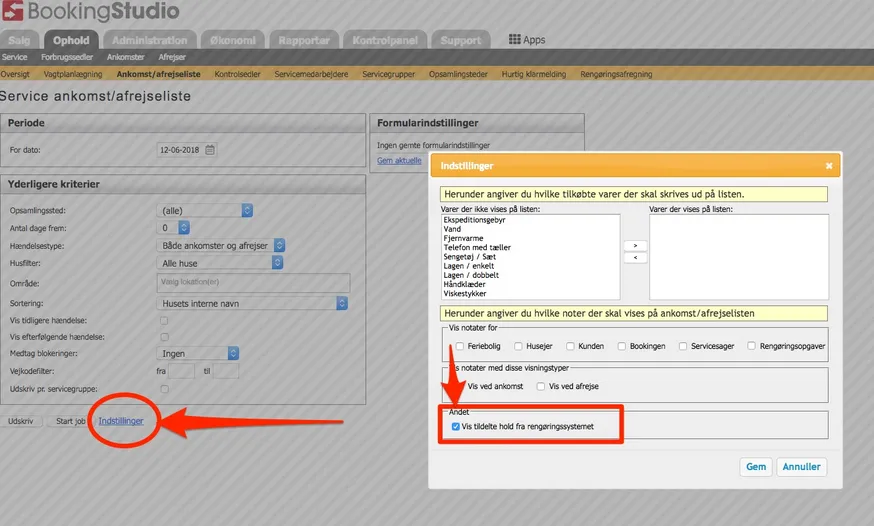Close the Indstillinger dialog with X
Image resolution: width=874 pixels, height=526 pixels.
click(x=828, y=165)
